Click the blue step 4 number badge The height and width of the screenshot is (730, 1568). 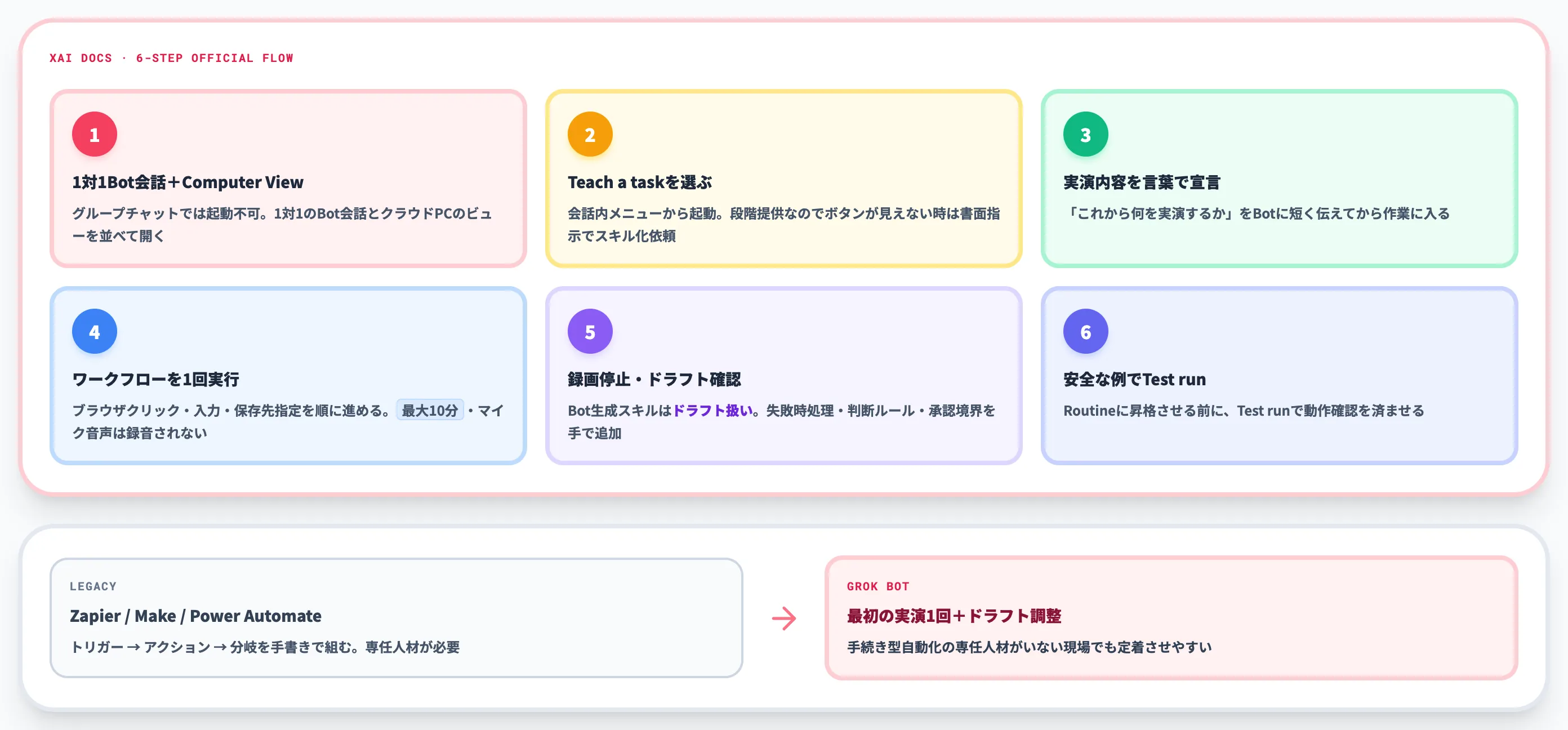tap(95, 331)
